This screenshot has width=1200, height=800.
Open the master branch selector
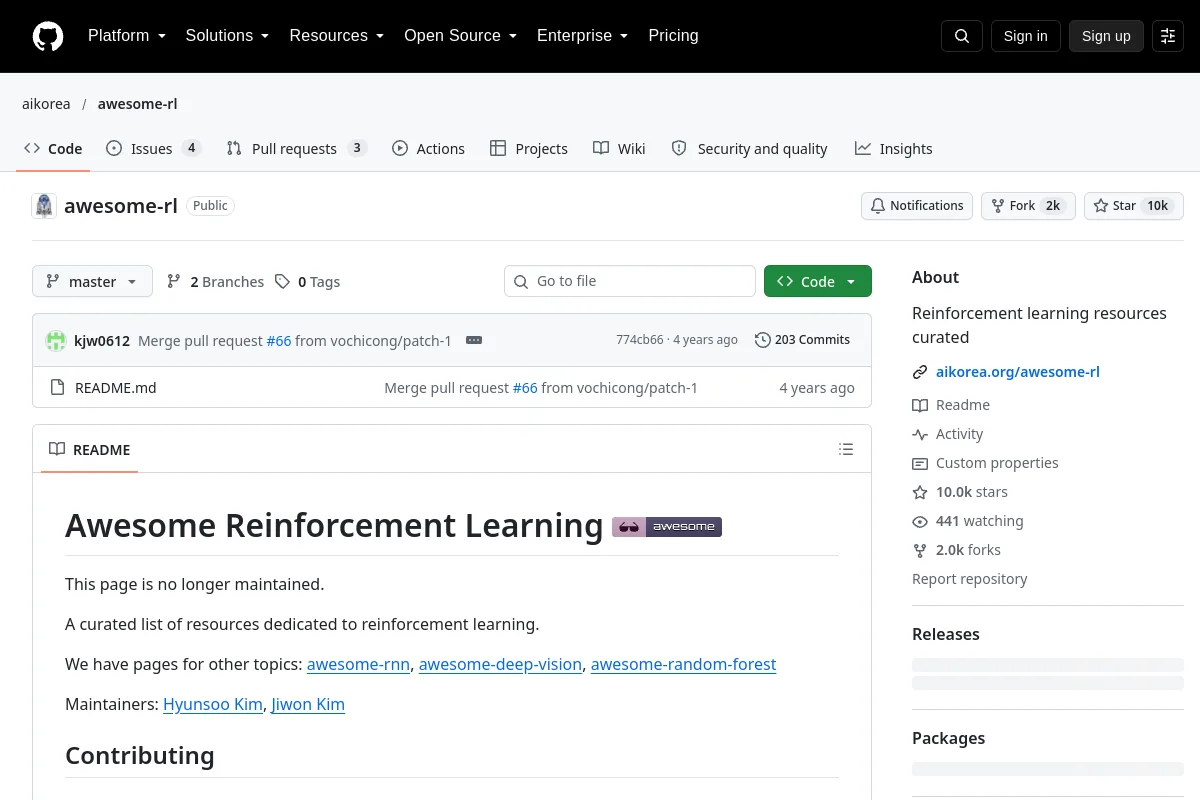click(x=92, y=282)
